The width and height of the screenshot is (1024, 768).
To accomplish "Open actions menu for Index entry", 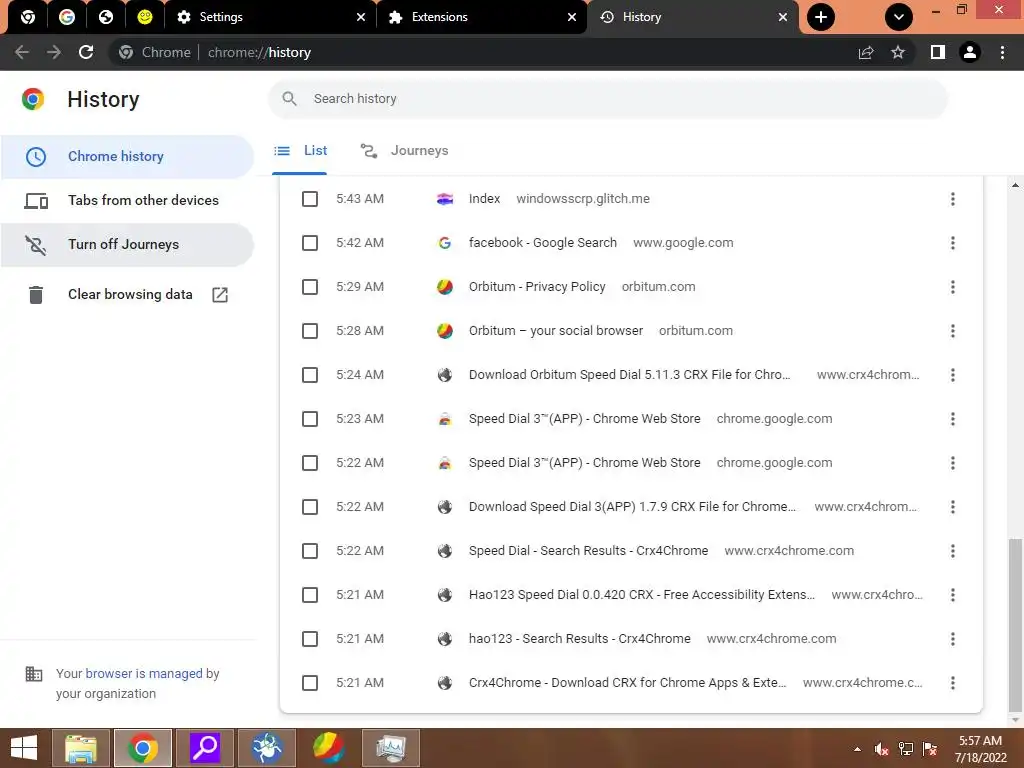I will tap(953, 199).
